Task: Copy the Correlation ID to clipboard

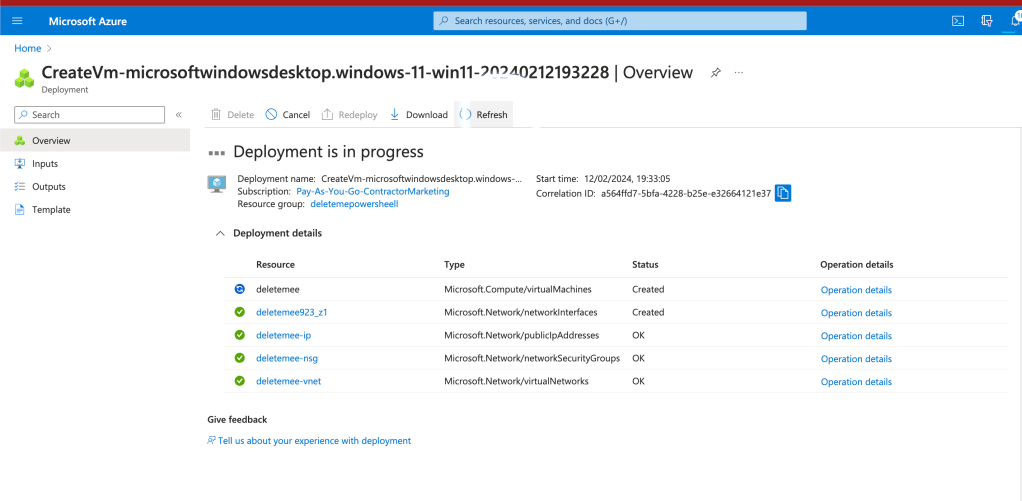Action: (783, 193)
